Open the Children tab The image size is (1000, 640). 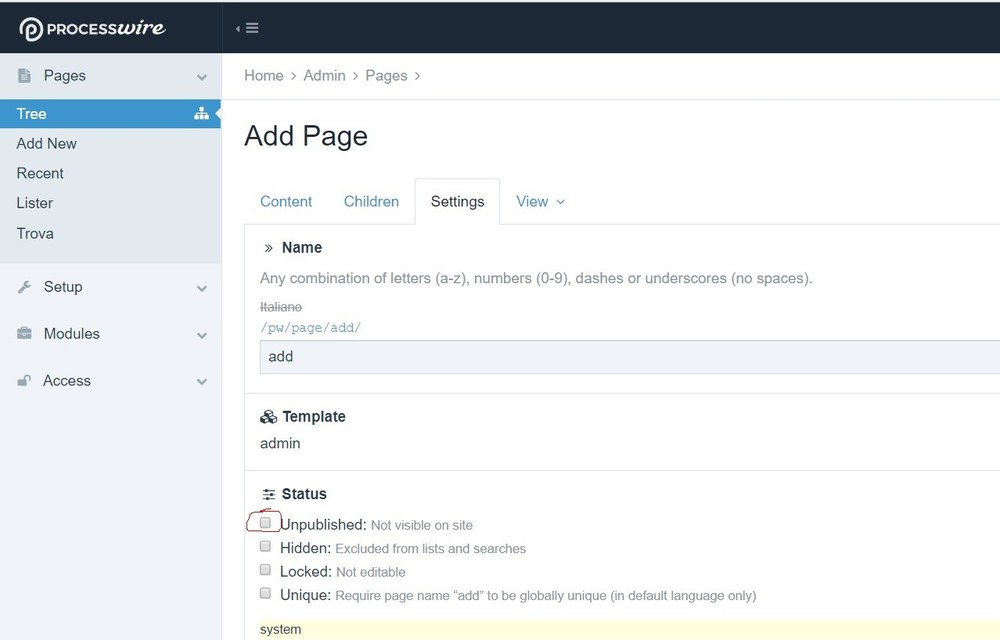pyautogui.click(x=371, y=202)
